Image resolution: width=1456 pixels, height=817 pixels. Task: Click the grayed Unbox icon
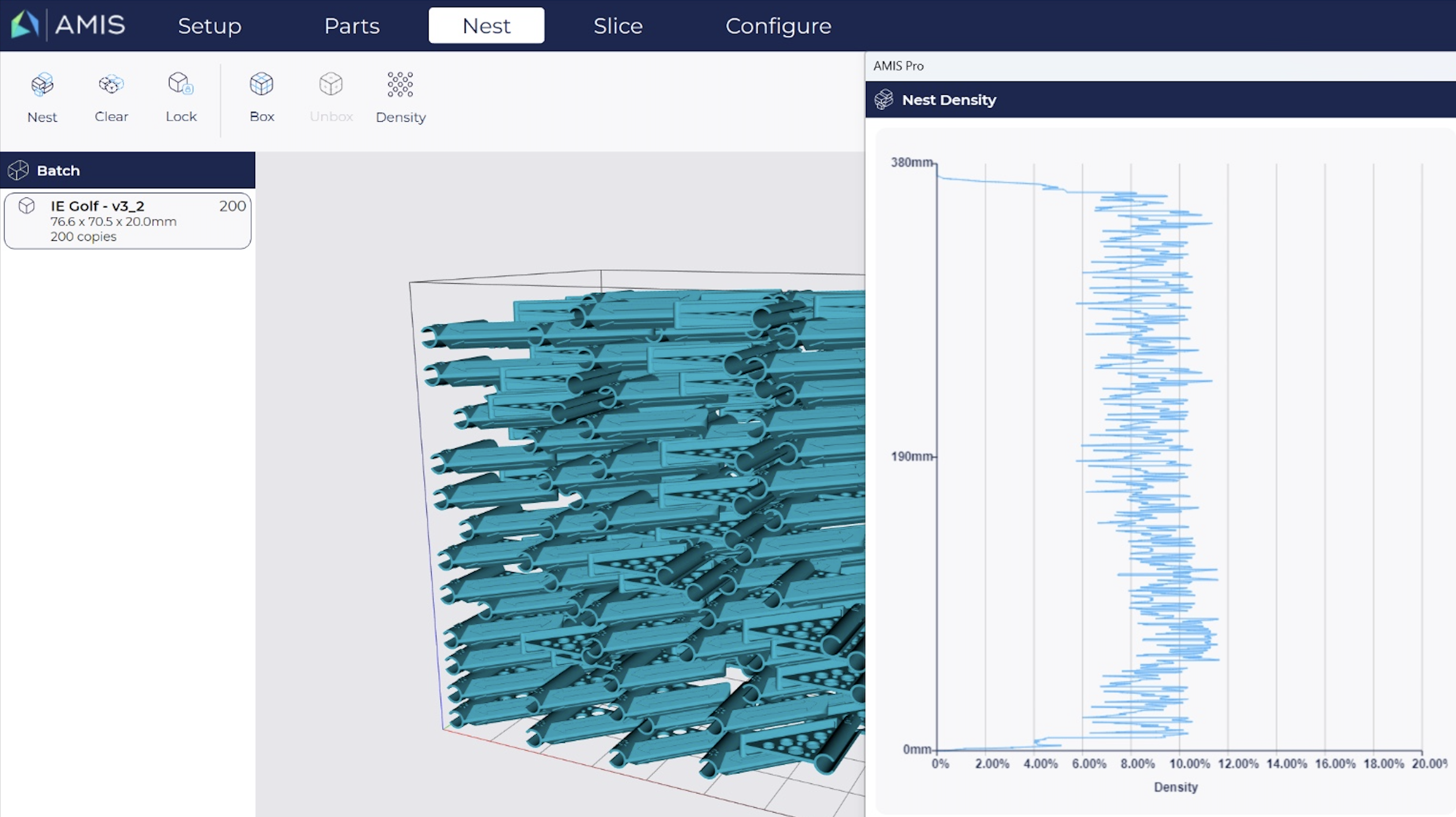pos(331,84)
